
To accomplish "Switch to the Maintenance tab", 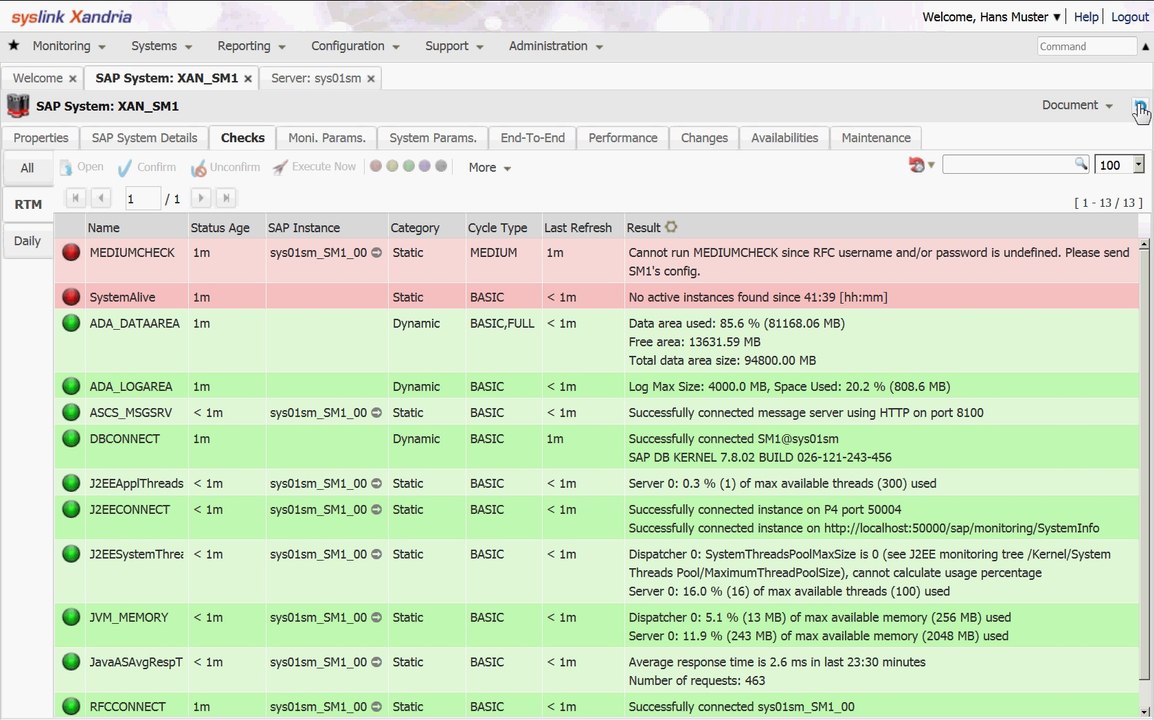I will (876, 138).
